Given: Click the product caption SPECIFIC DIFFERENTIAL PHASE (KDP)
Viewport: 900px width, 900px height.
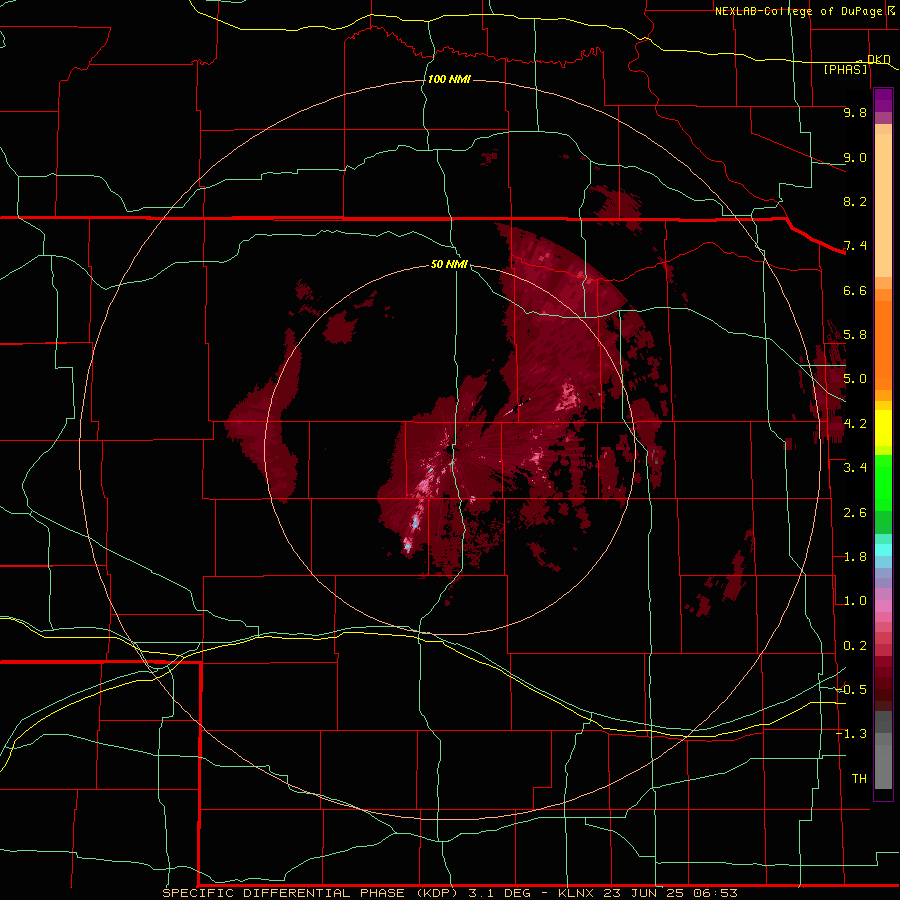Looking at the screenshot, I should point(310,893).
